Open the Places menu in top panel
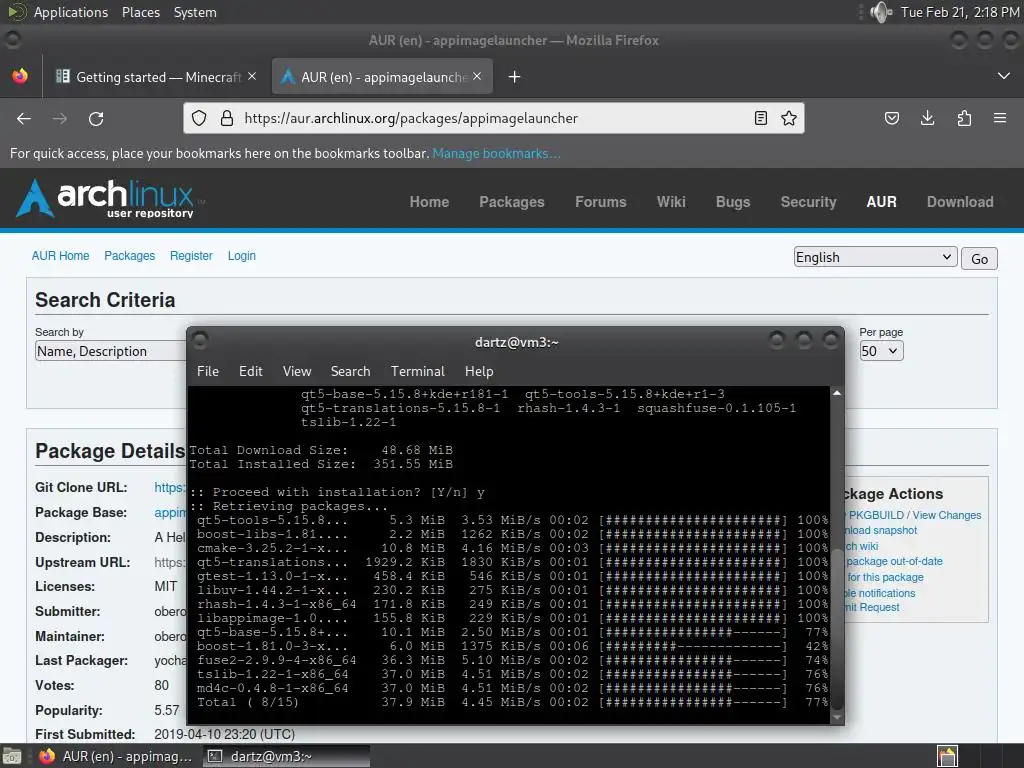 coord(141,12)
